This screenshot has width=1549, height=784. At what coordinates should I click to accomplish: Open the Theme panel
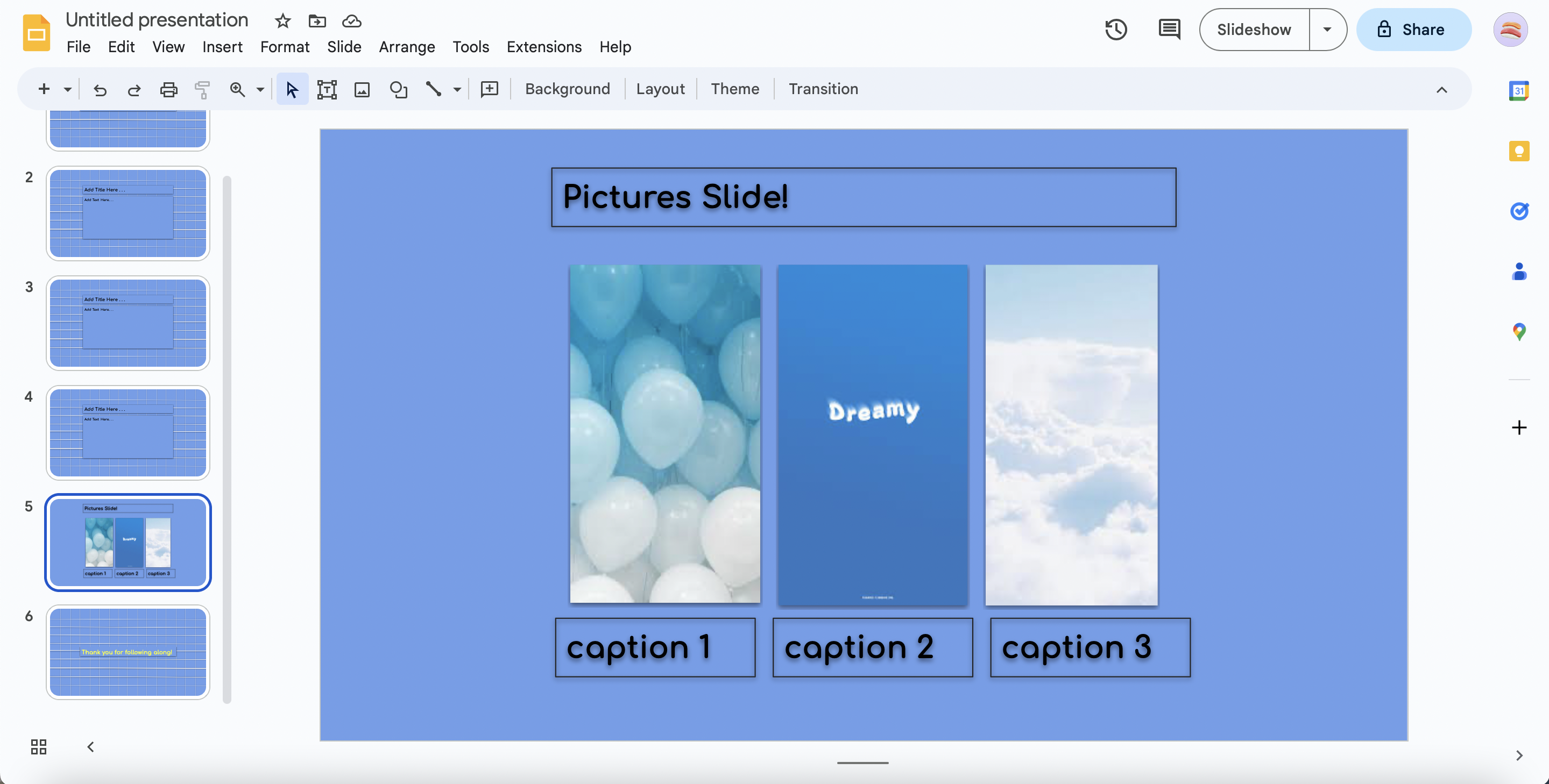(x=735, y=89)
